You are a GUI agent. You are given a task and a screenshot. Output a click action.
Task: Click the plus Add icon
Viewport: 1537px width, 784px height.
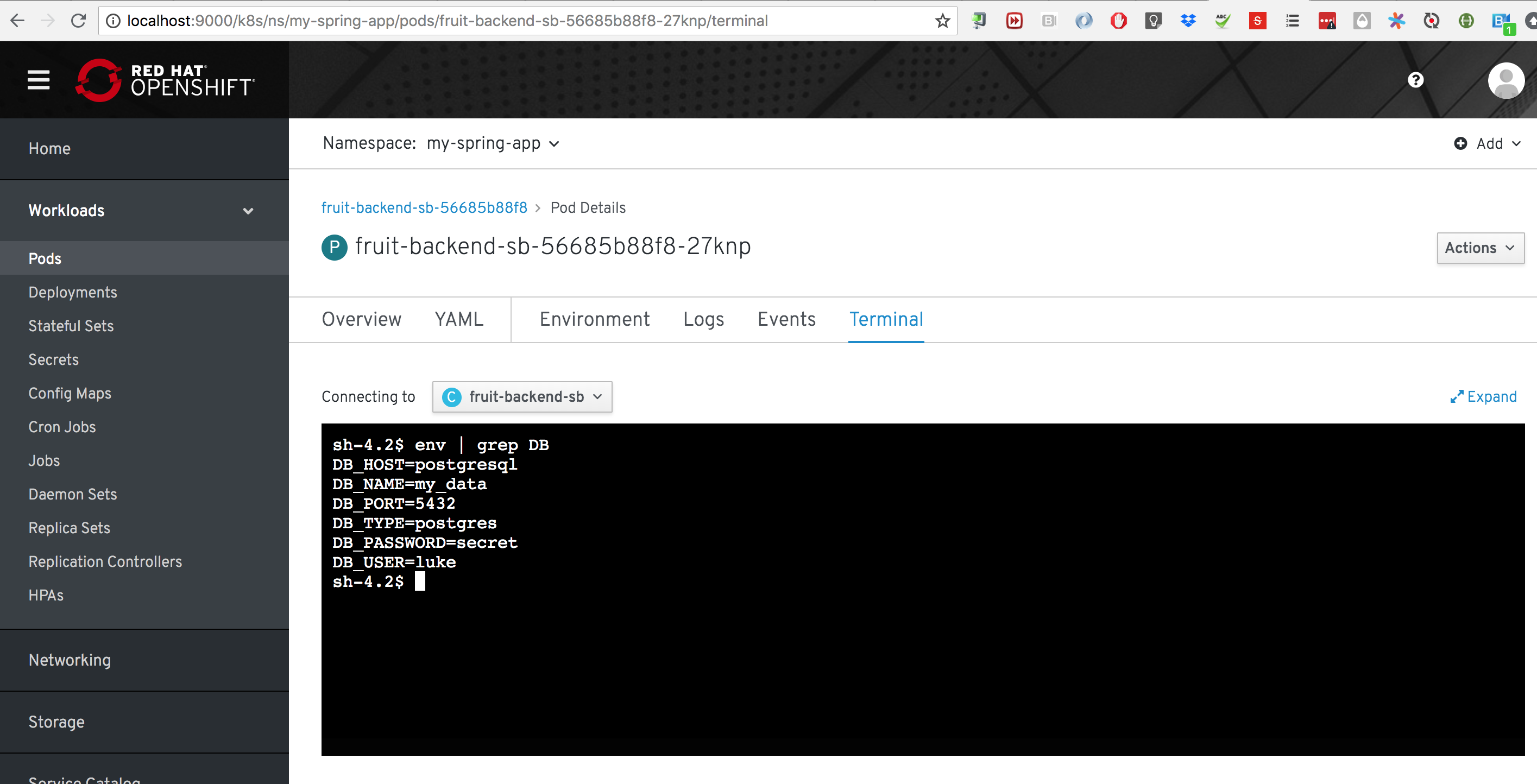point(1460,144)
